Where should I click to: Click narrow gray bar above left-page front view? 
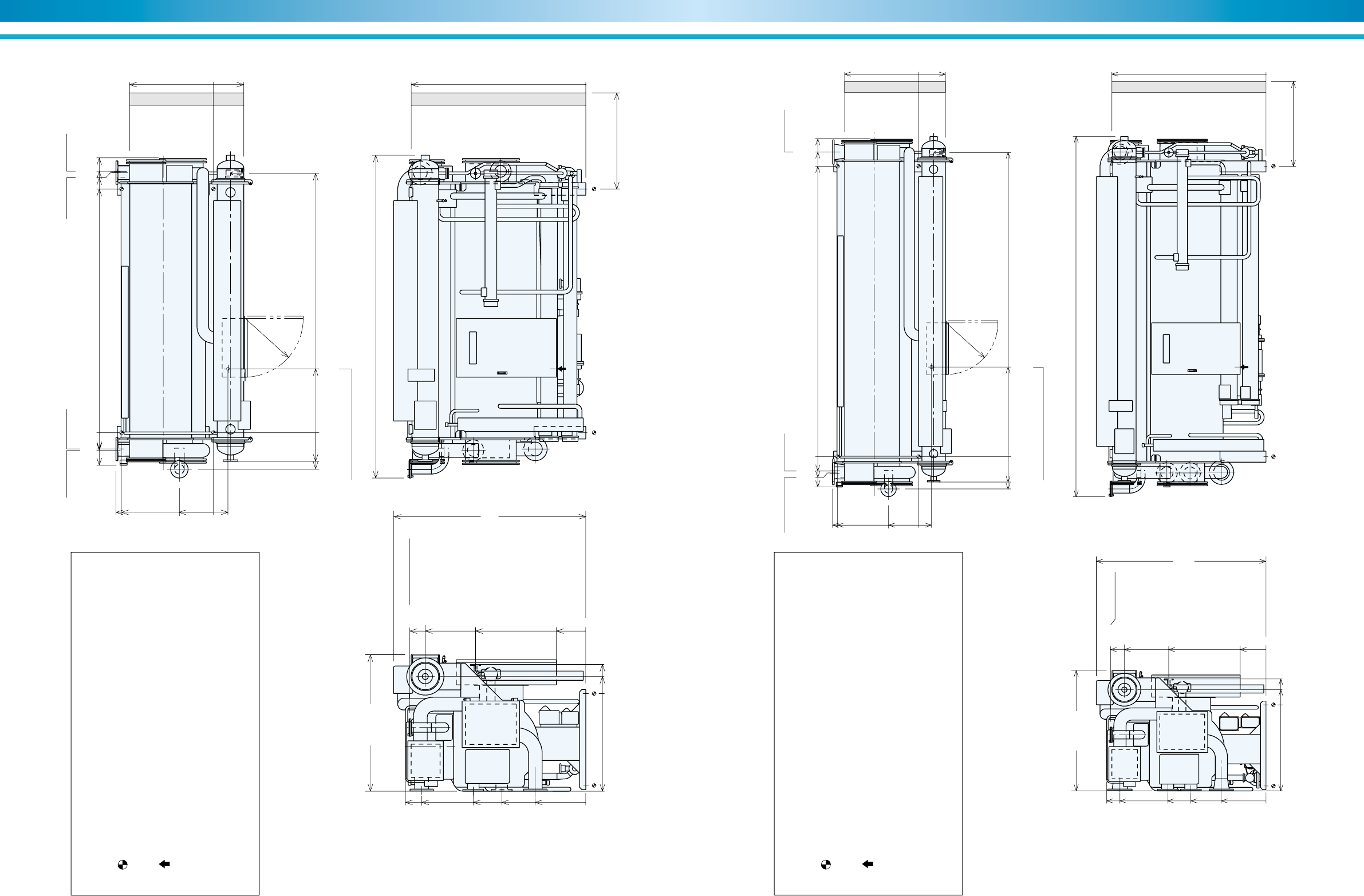point(186,99)
